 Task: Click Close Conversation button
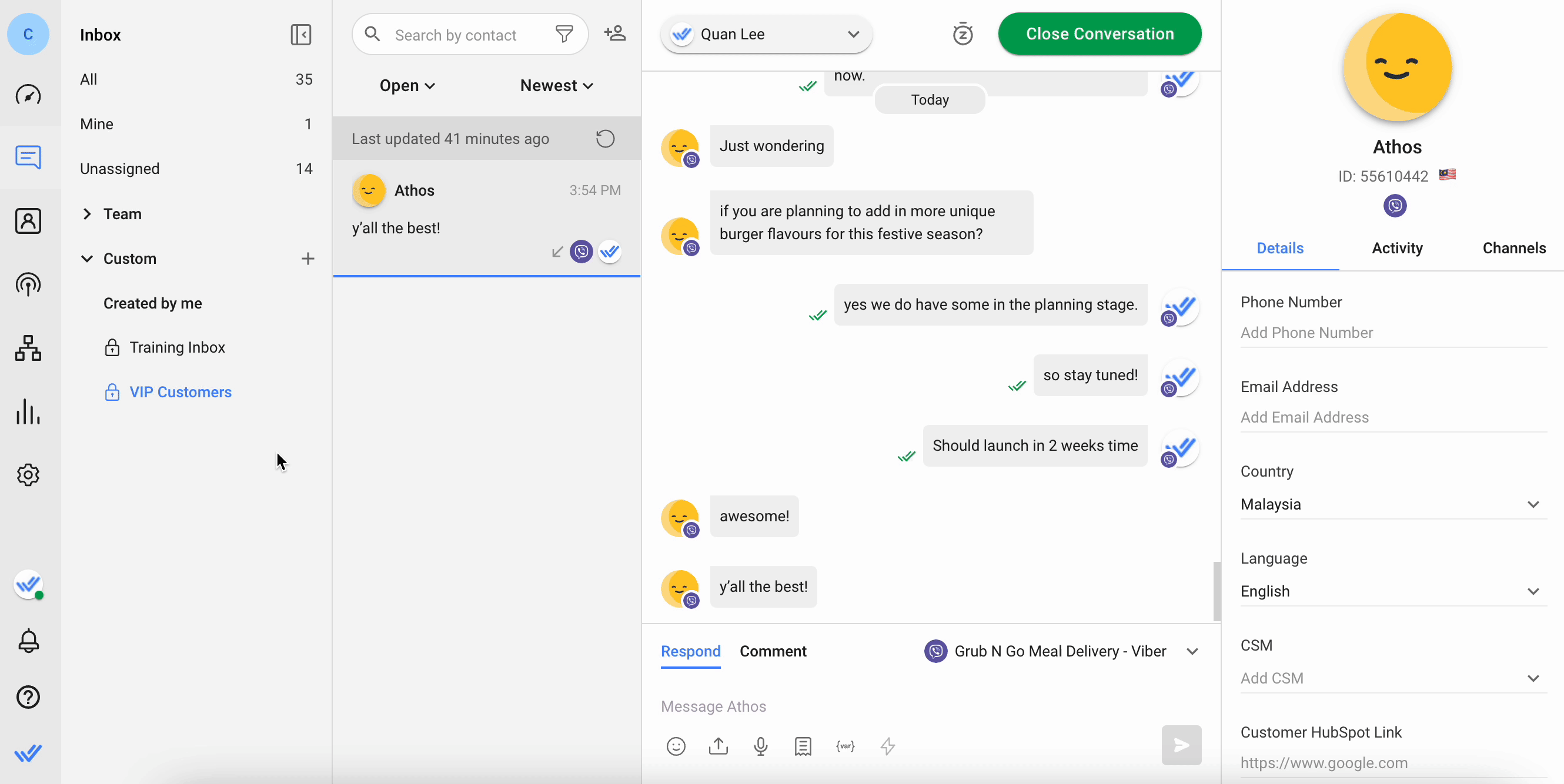coord(1100,34)
